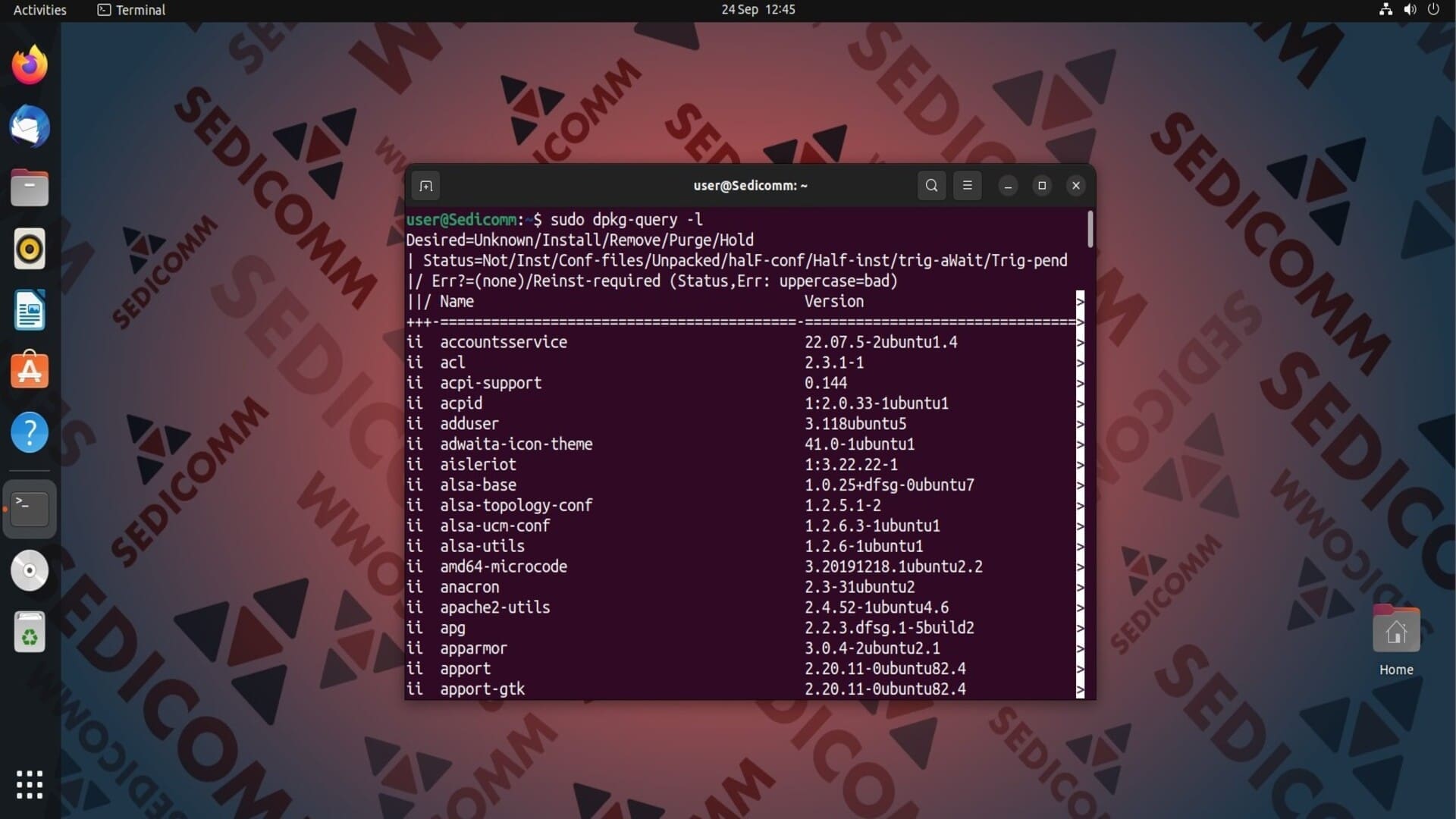The width and height of the screenshot is (1456, 819).
Task: Click version 1.0.25+dfsg-0ubuntu7
Action: (889, 485)
